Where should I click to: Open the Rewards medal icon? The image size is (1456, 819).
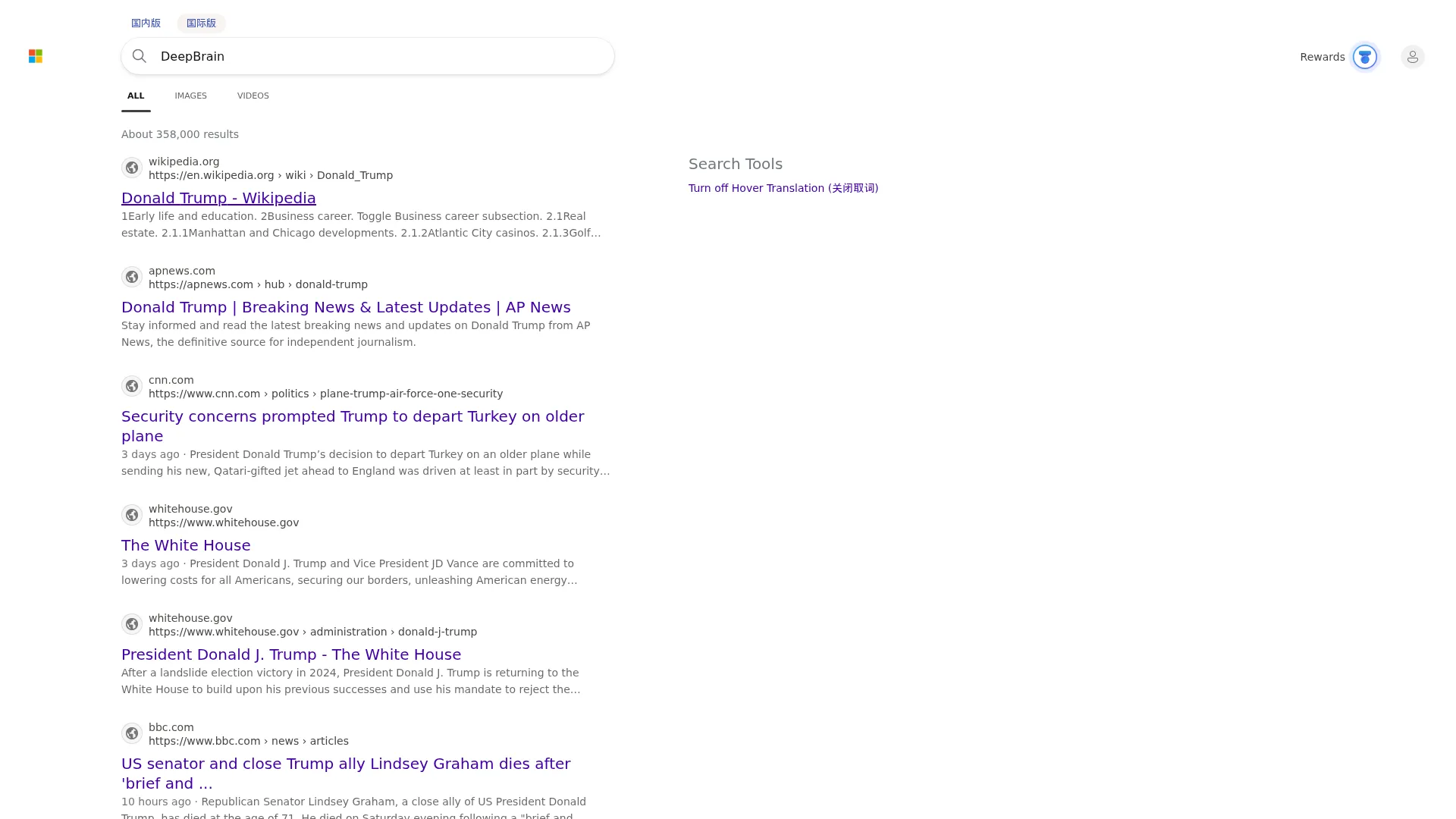[x=1365, y=57]
